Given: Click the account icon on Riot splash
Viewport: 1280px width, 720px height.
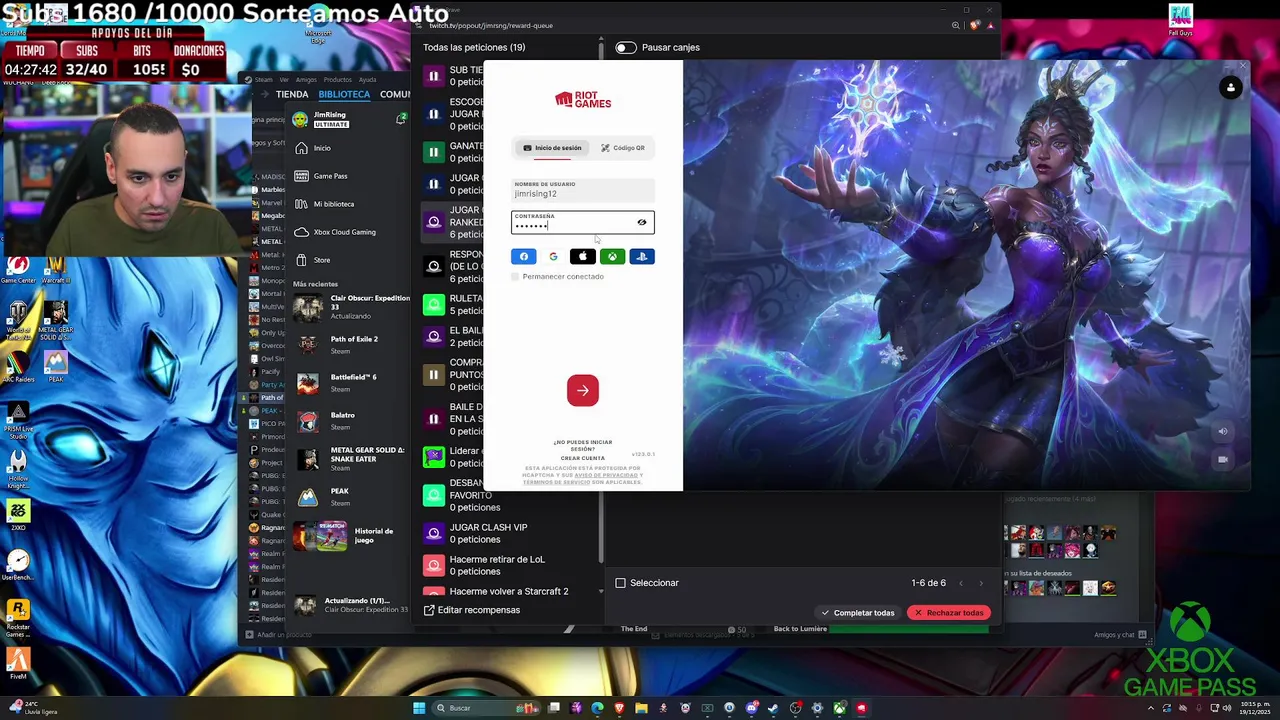Looking at the screenshot, I should click(x=1231, y=88).
